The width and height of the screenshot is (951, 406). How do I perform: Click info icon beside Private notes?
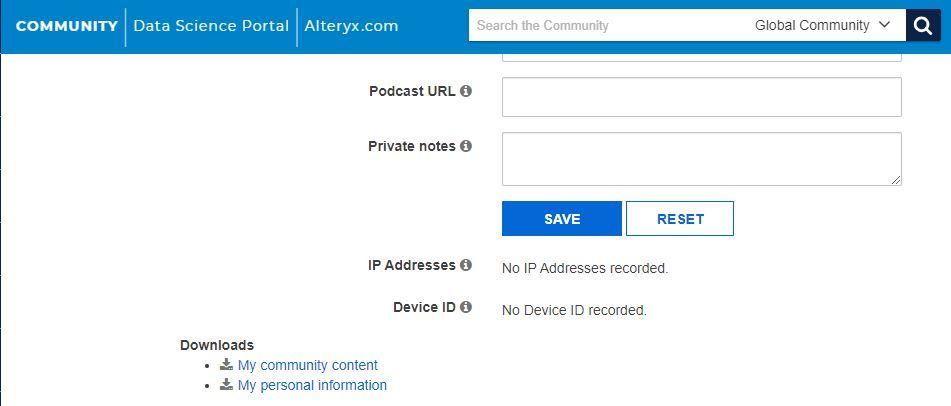point(466,146)
